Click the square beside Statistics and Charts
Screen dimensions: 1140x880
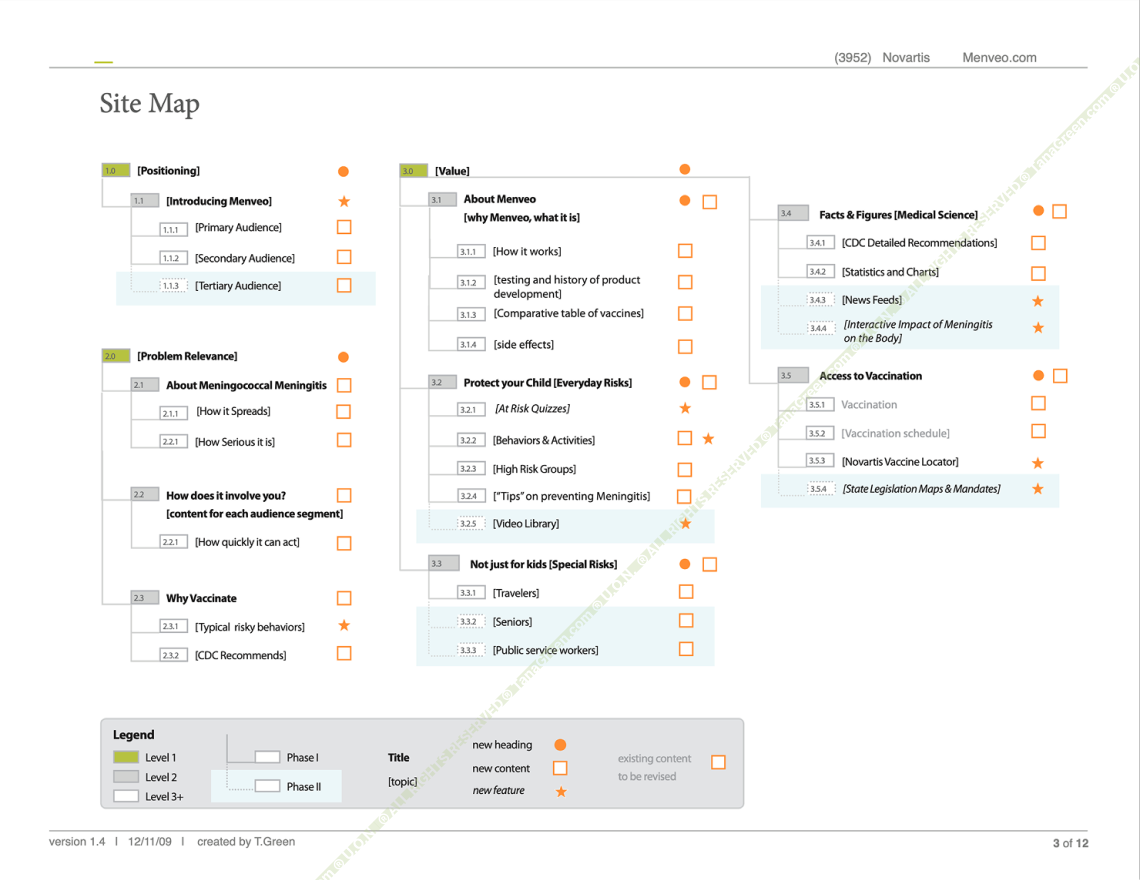click(x=1038, y=273)
